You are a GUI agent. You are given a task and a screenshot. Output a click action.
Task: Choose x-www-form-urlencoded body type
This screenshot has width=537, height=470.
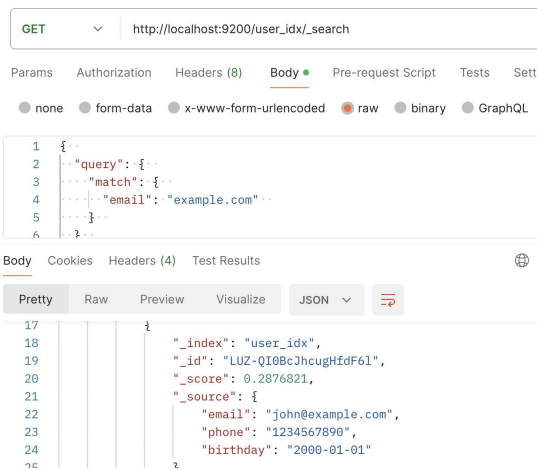click(247, 108)
